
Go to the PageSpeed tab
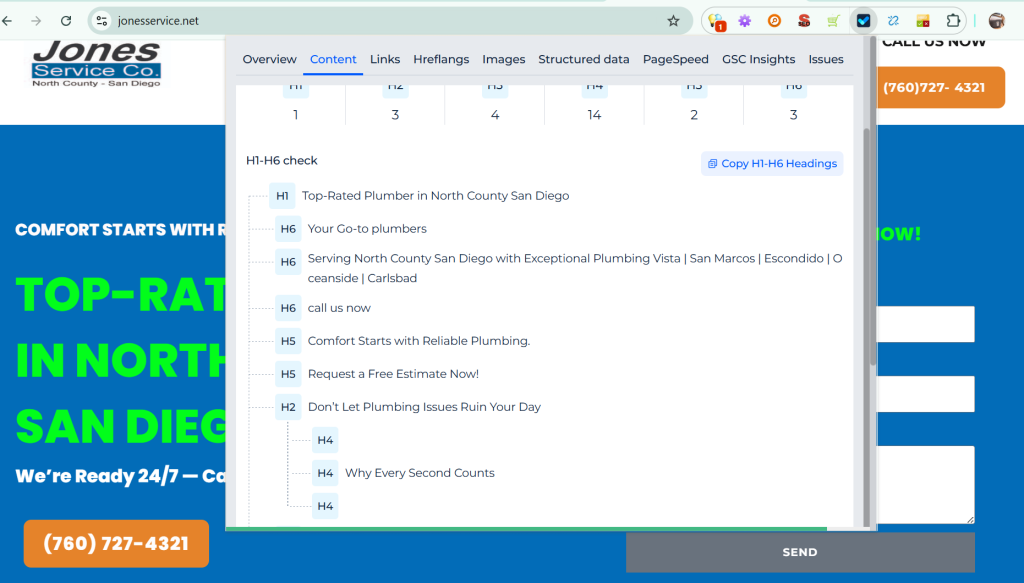point(676,59)
